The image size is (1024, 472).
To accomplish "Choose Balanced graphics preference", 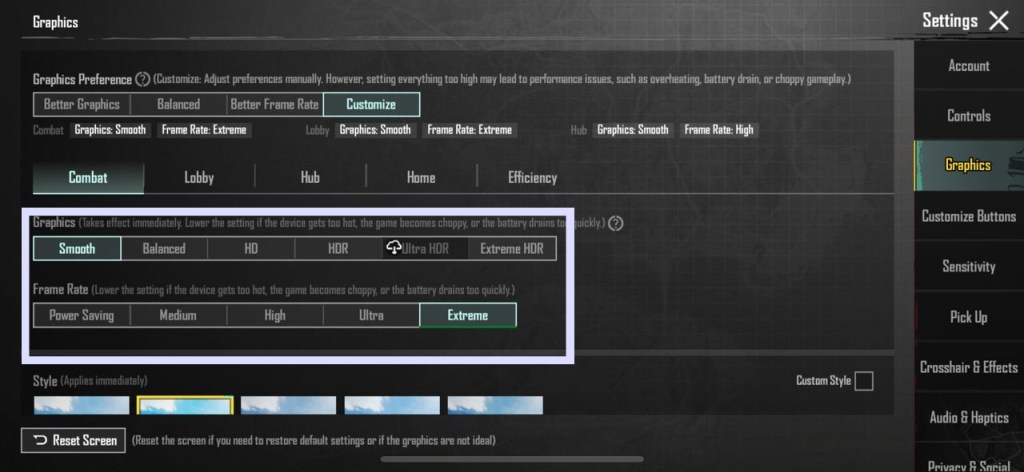I will click(x=178, y=104).
